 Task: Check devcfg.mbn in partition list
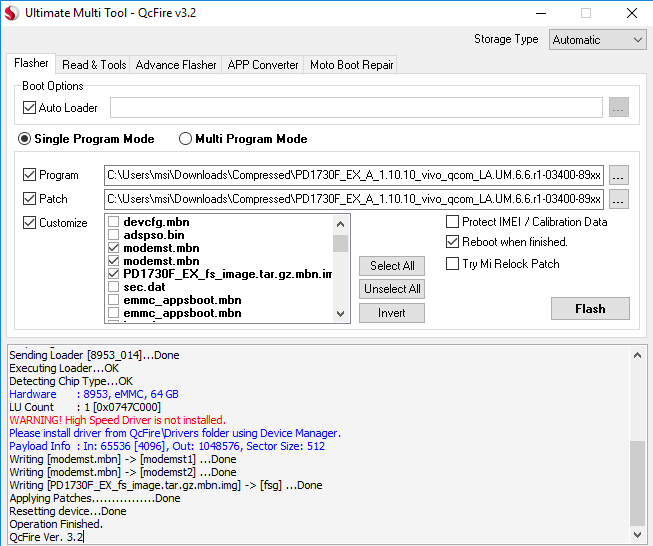click(113, 222)
